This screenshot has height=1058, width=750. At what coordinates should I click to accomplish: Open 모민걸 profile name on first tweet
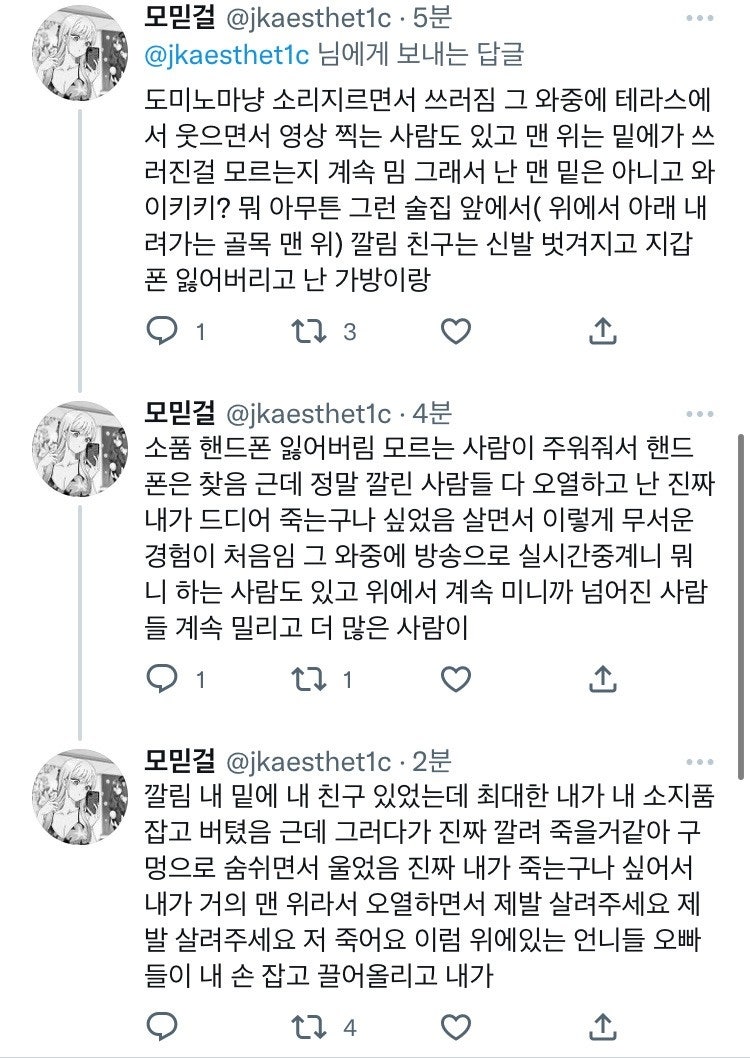179,19
